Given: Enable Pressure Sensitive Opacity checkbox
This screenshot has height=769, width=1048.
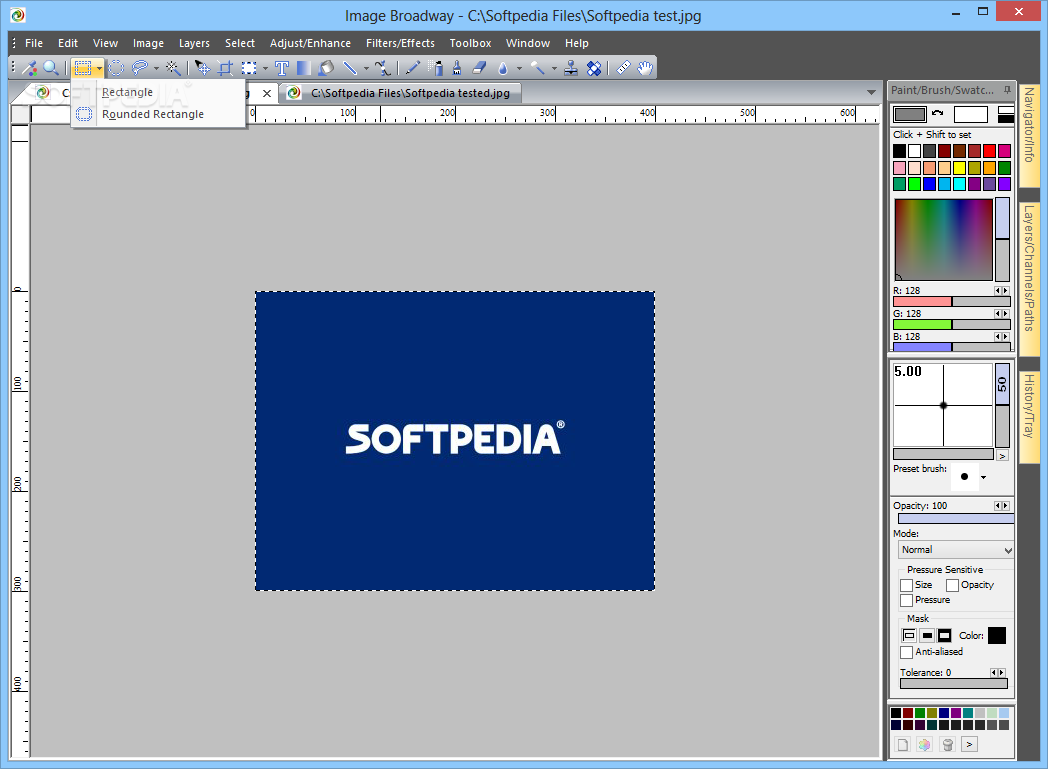Looking at the screenshot, I should pos(952,585).
